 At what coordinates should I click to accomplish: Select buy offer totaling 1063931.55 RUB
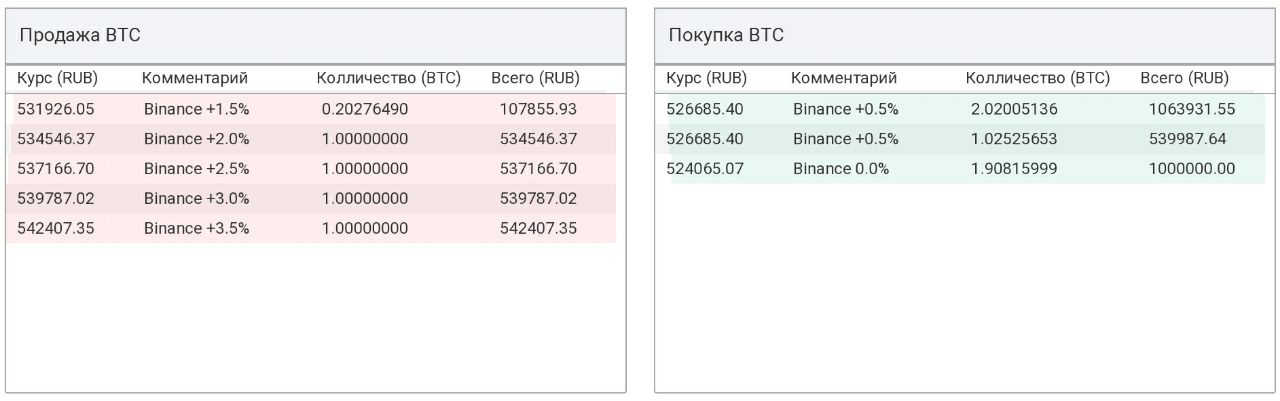click(x=962, y=109)
